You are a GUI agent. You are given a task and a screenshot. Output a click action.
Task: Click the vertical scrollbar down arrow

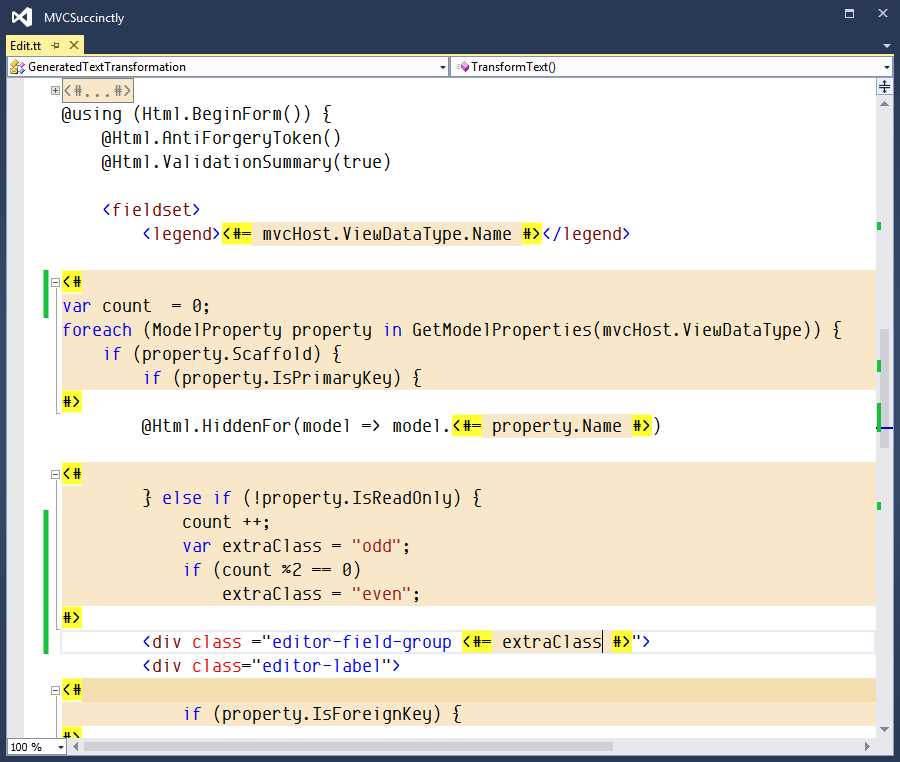(885, 729)
